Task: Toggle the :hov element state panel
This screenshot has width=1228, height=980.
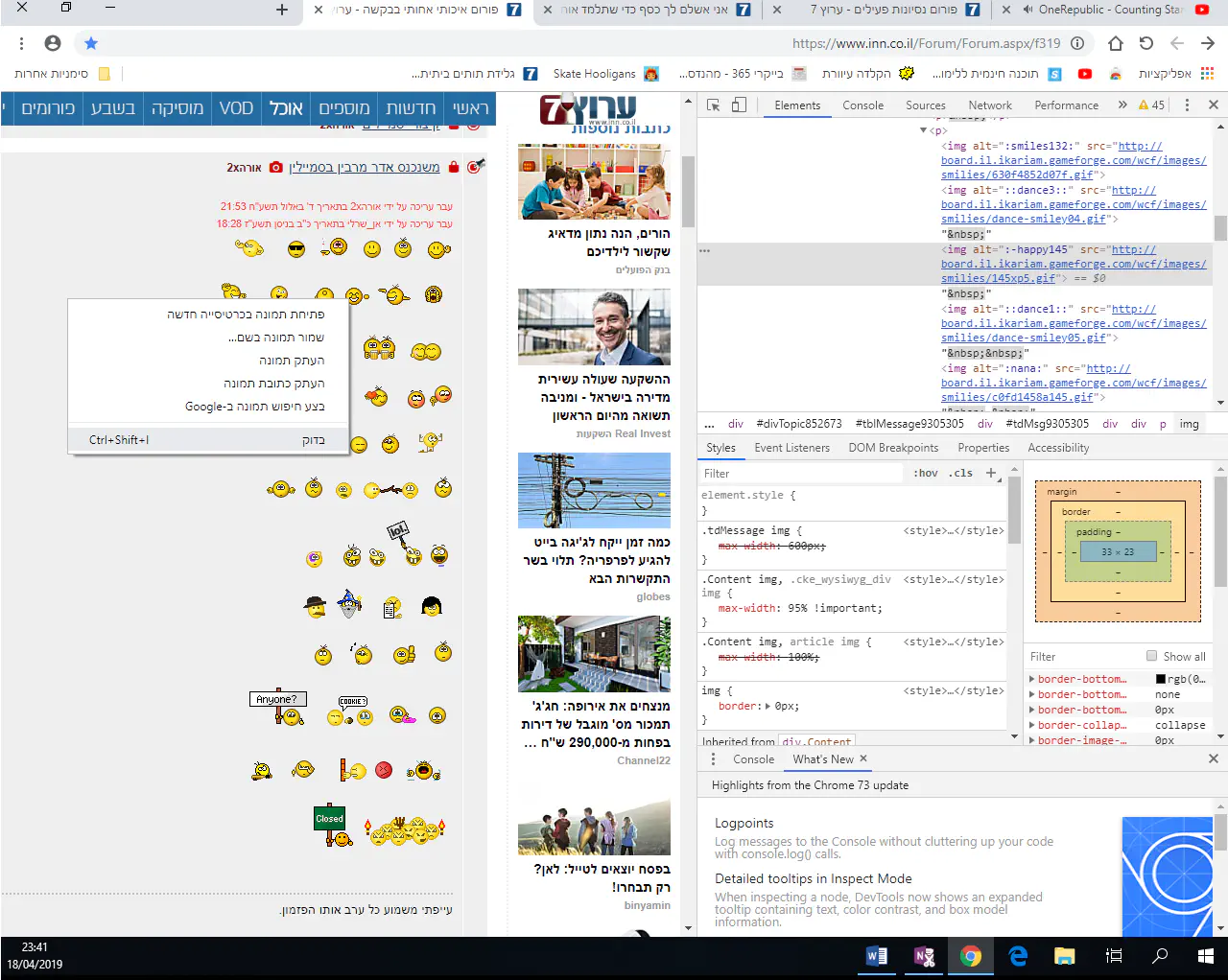Action: click(x=925, y=473)
